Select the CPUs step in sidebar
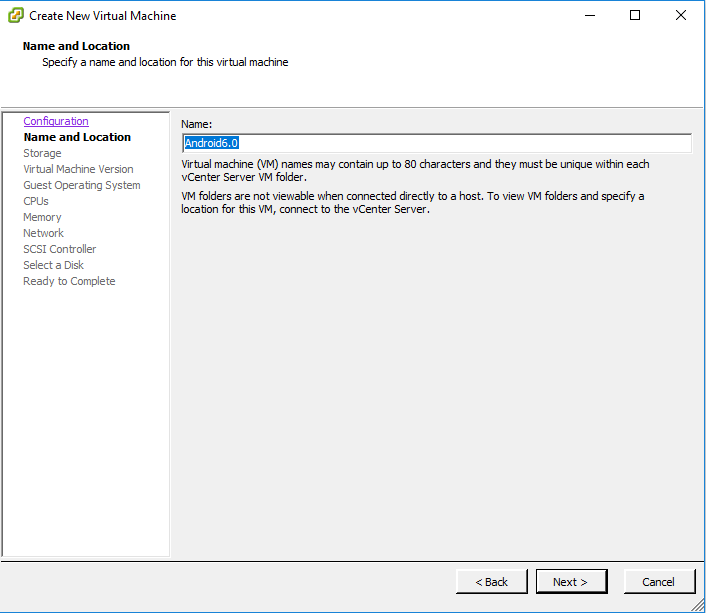The width and height of the screenshot is (706, 613). click(x=36, y=201)
